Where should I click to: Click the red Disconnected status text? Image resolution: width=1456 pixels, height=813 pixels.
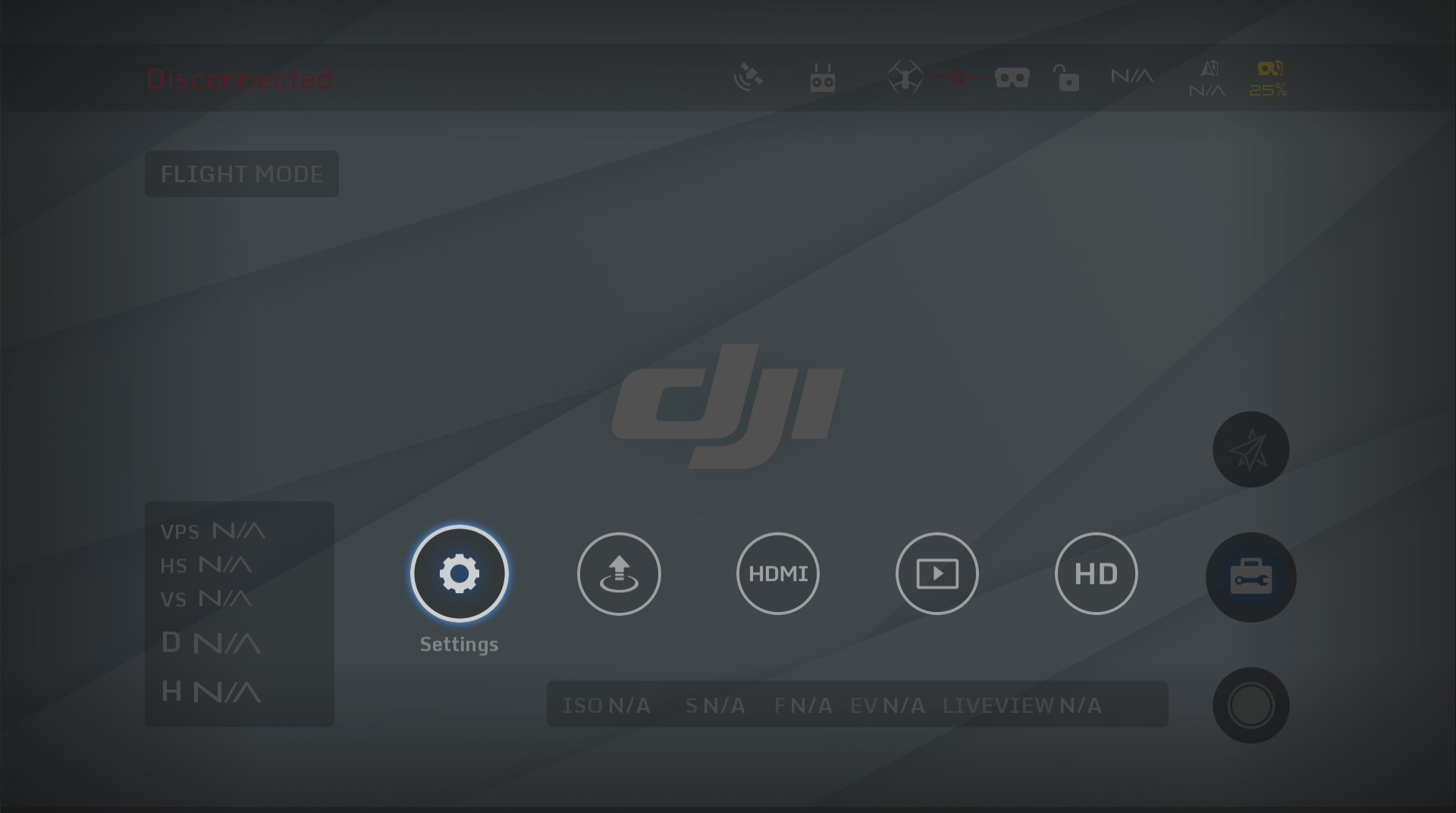pyautogui.click(x=240, y=79)
